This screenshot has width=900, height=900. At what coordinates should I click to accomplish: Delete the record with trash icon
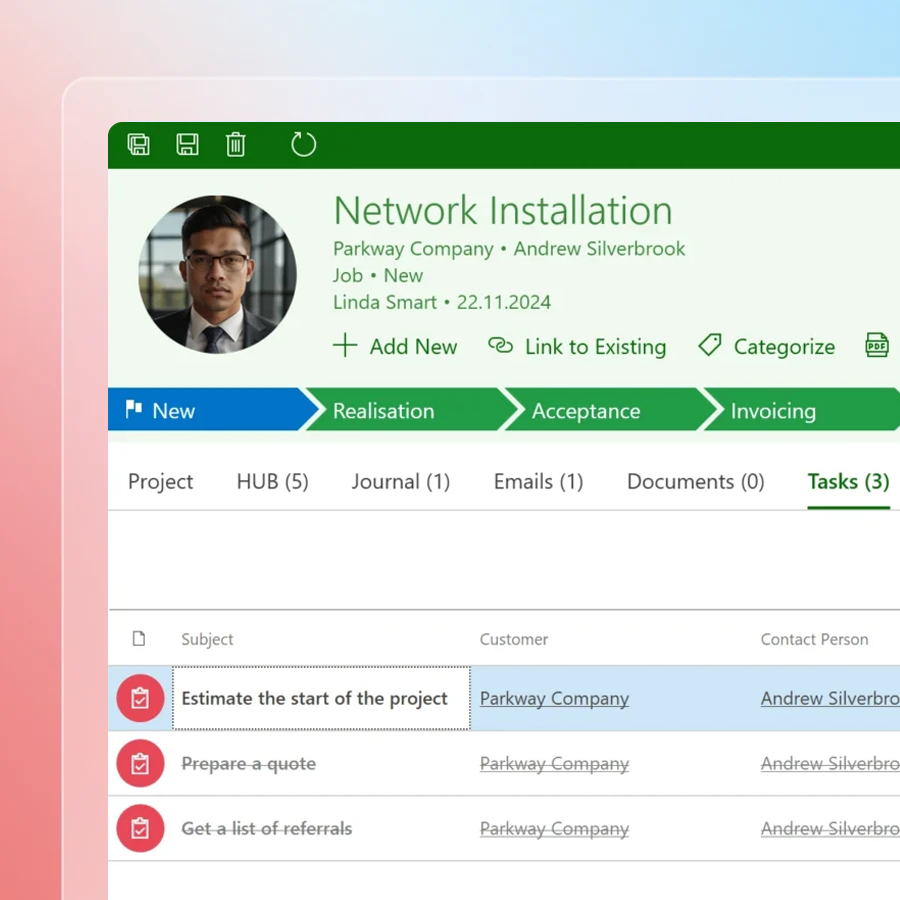tap(235, 145)
